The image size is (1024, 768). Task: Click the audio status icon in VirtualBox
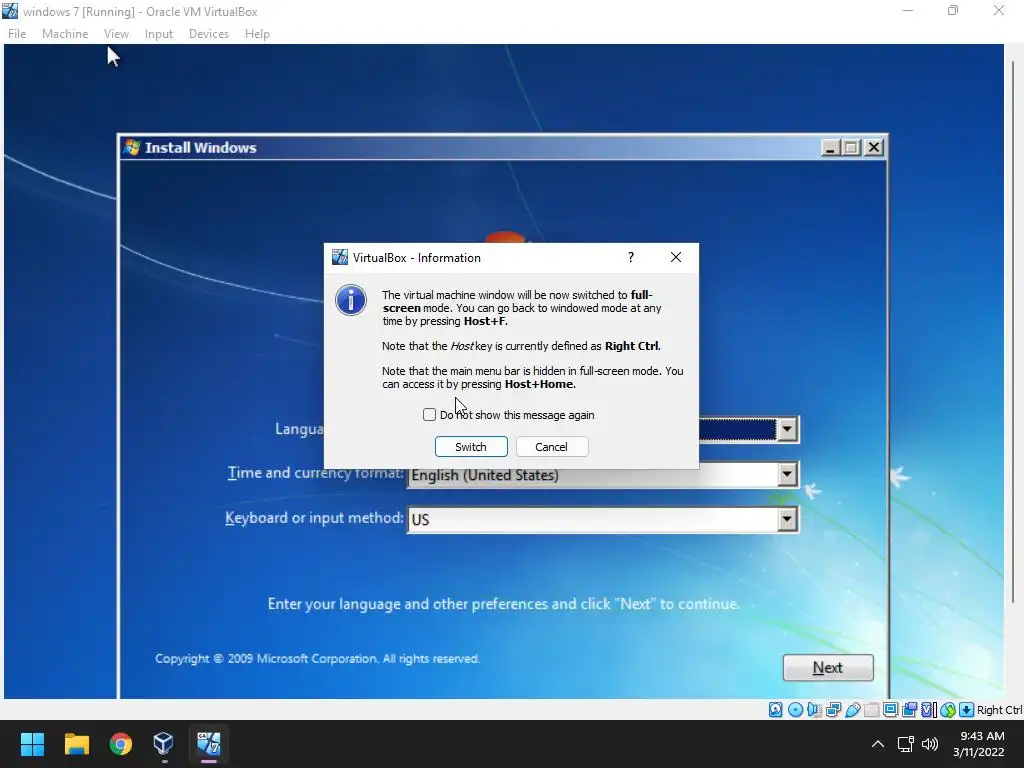[814, 710]
